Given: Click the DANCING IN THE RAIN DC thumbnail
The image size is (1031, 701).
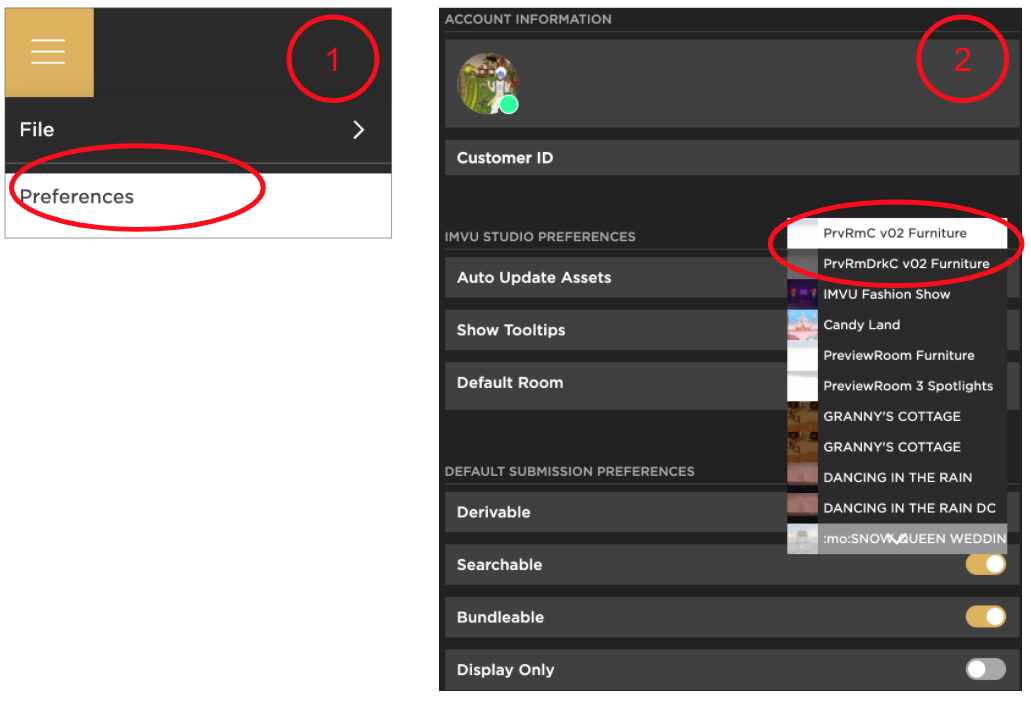Looking at the screenshot, I should [x=802, y=508].
